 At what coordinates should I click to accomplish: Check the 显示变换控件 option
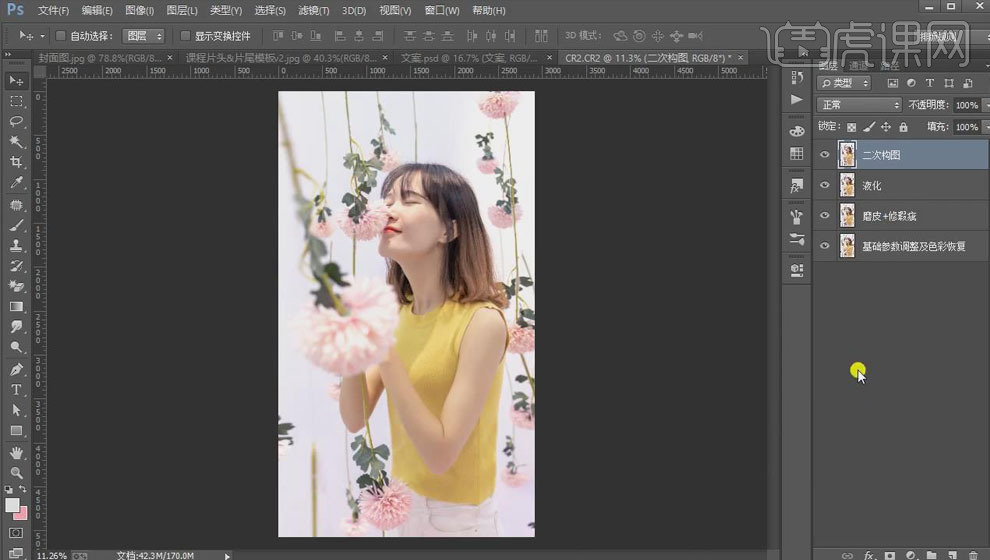click(185, 36)
